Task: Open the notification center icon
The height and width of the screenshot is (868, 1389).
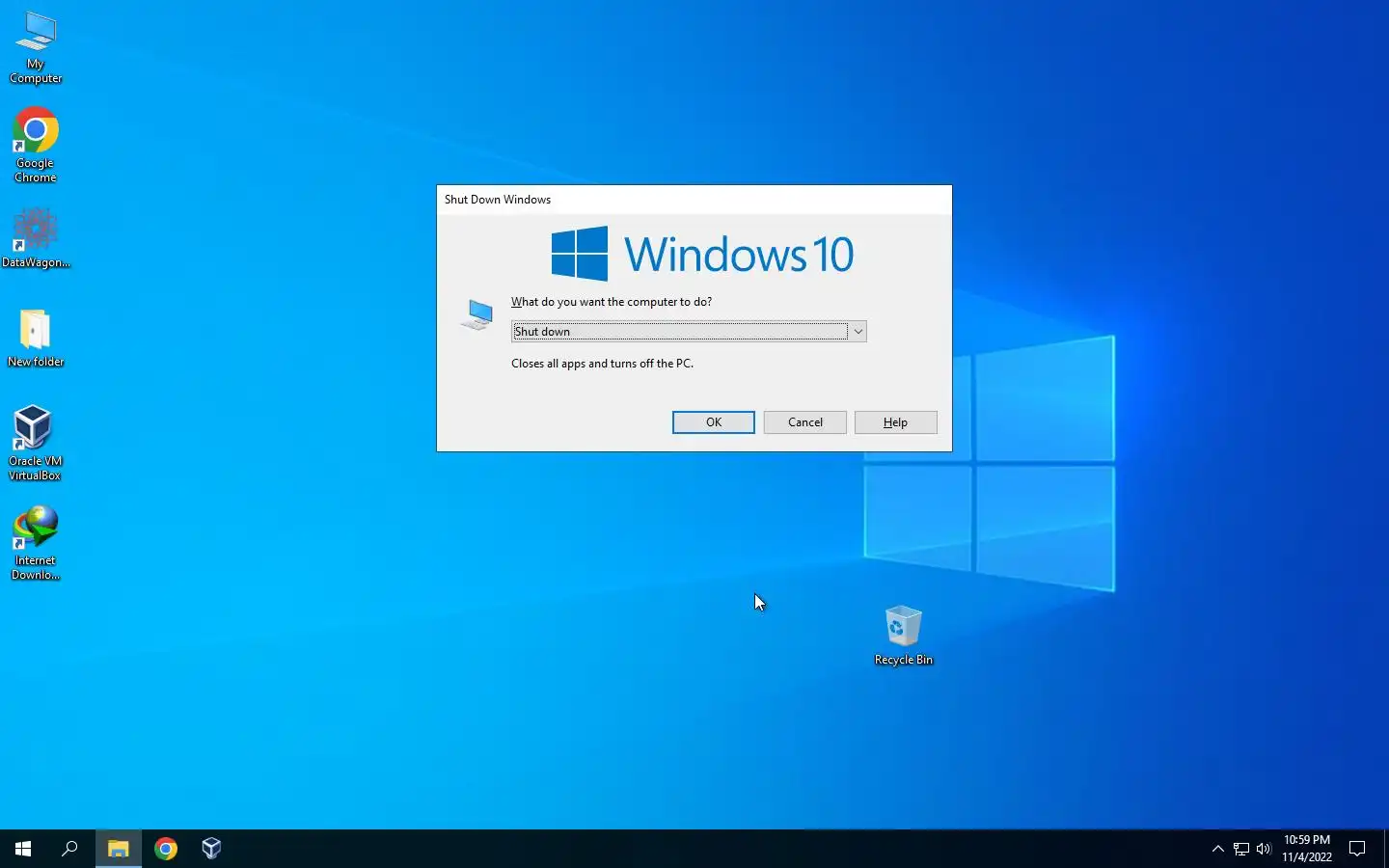Action: pos(1357,849)
